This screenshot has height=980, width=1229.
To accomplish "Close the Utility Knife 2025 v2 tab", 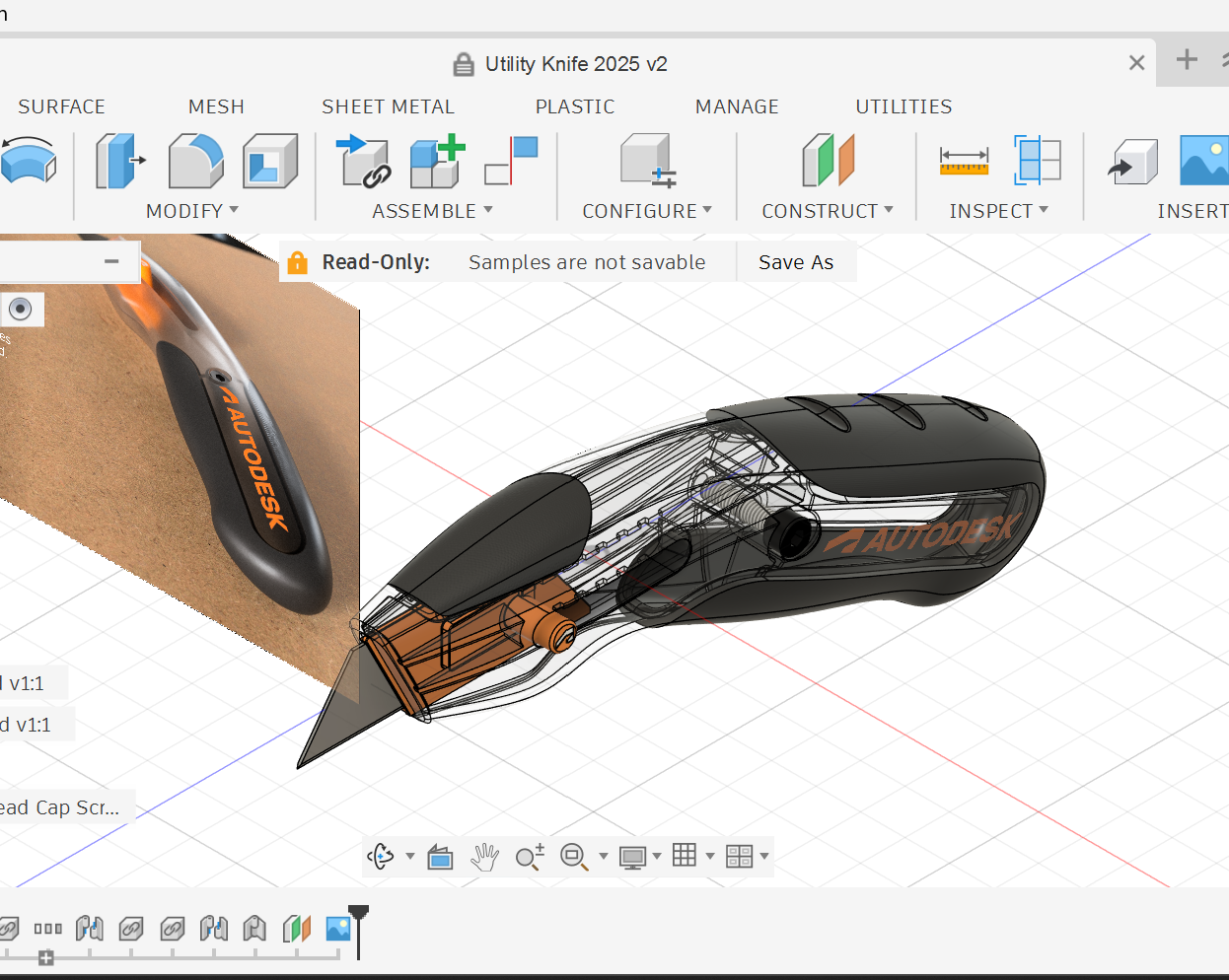I will (x=1136, y=63).
